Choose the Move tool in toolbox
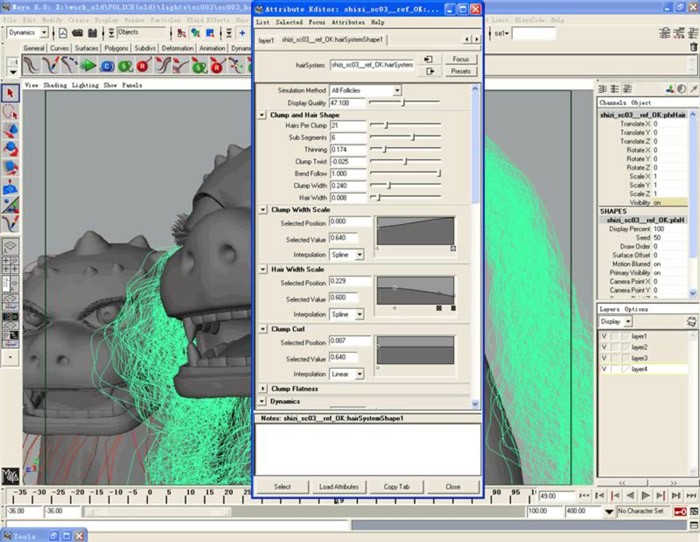 coord(10,130)
